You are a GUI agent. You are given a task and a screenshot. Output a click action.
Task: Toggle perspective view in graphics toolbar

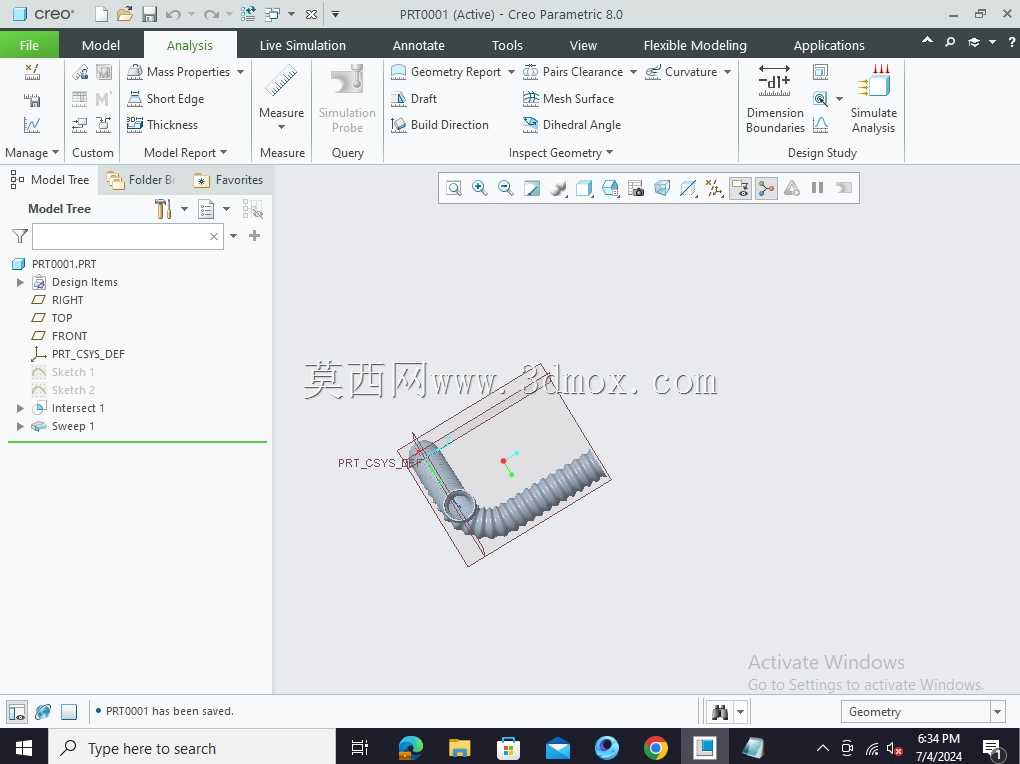pyautogui.click(x=662, y=188)
